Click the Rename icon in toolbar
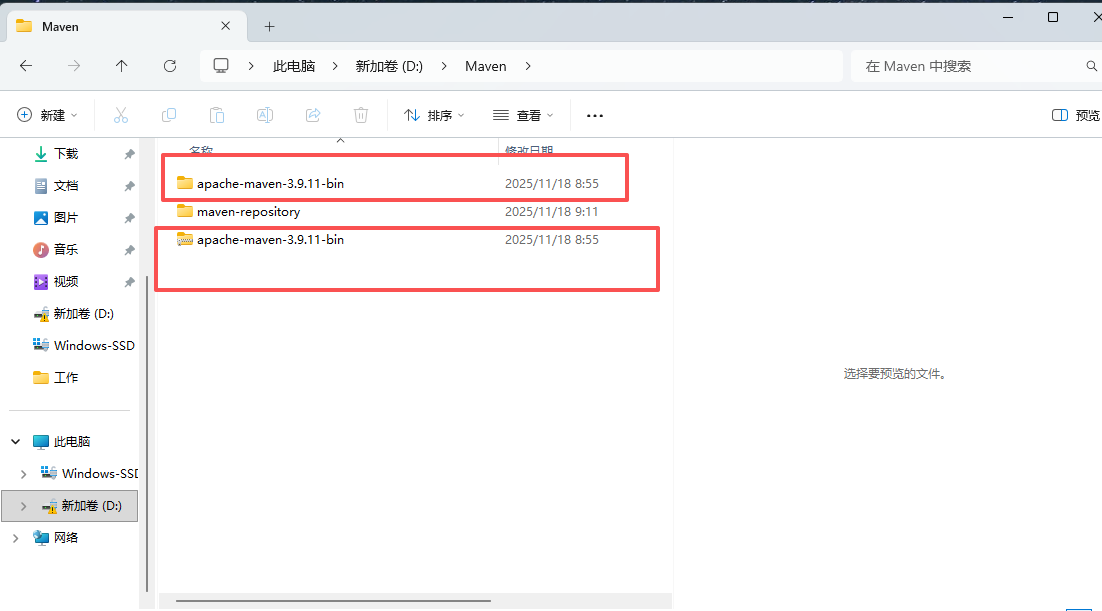The width and height of the screenshot is (1102, 611). (265, 115)
